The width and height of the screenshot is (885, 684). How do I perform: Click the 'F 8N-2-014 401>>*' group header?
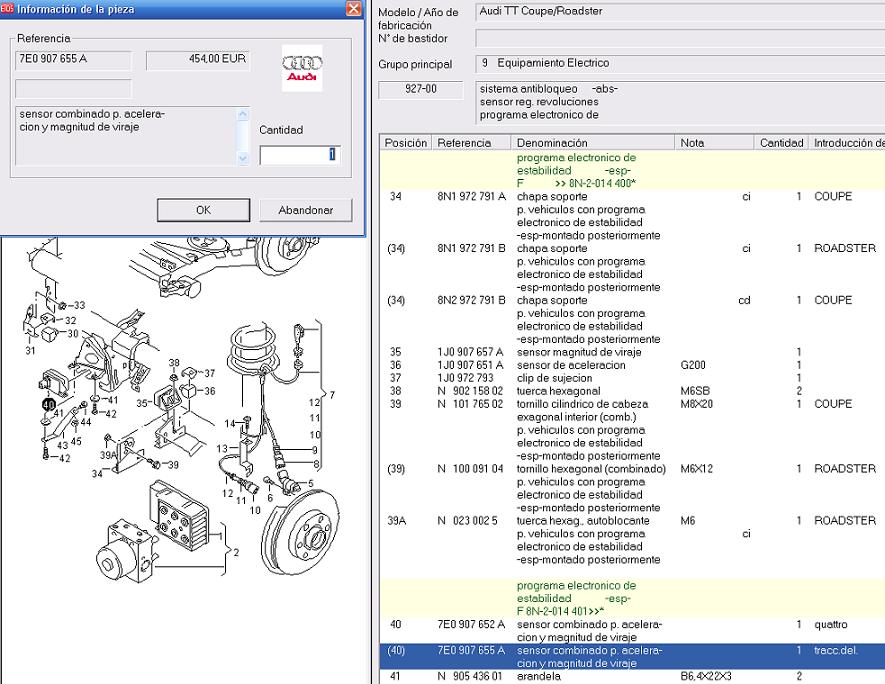[x=560, y=611]
